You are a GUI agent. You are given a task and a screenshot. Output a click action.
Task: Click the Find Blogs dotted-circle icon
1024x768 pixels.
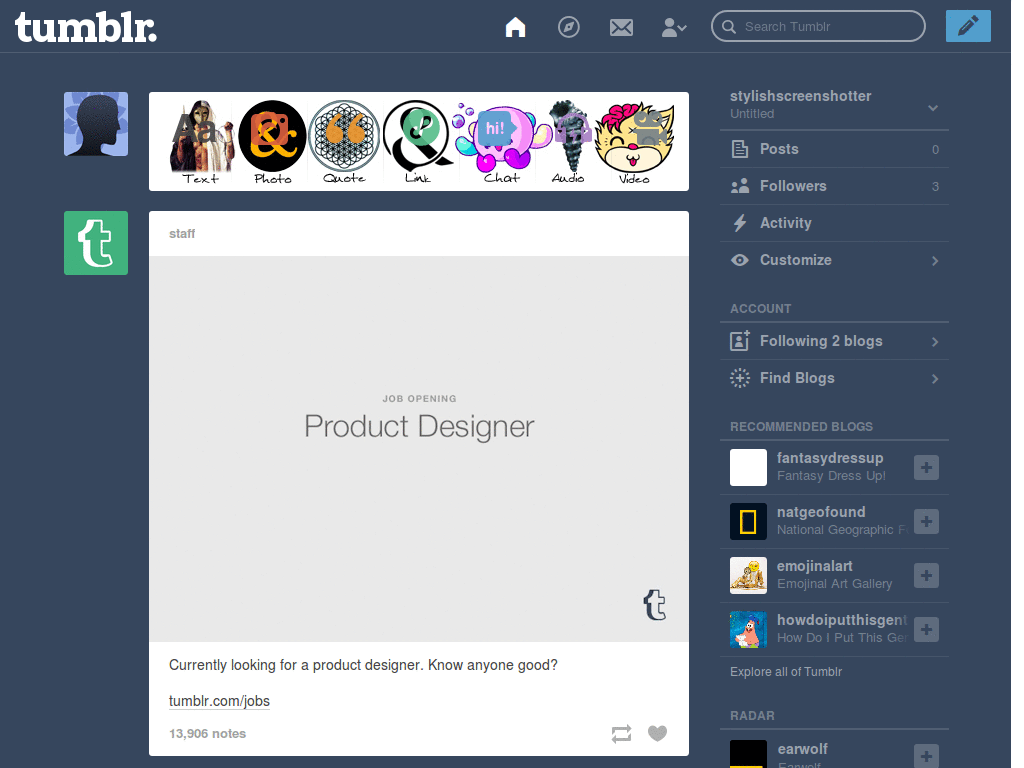(740, 378)
